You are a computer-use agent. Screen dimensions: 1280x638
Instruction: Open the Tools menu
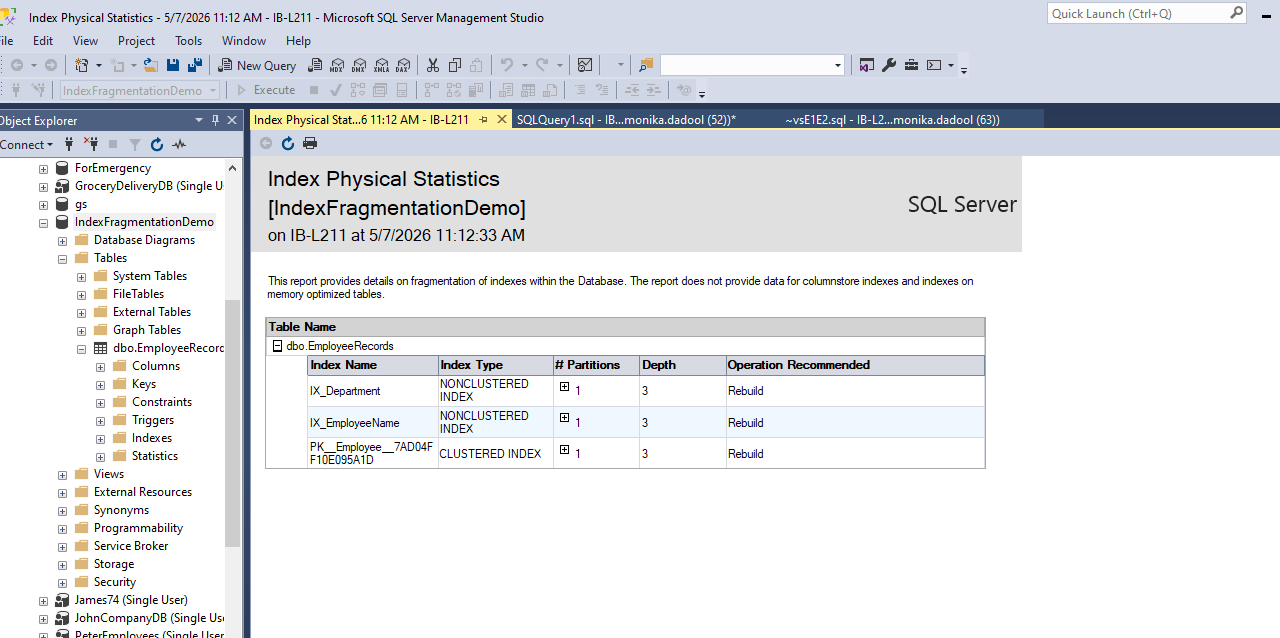pos(188,41)
